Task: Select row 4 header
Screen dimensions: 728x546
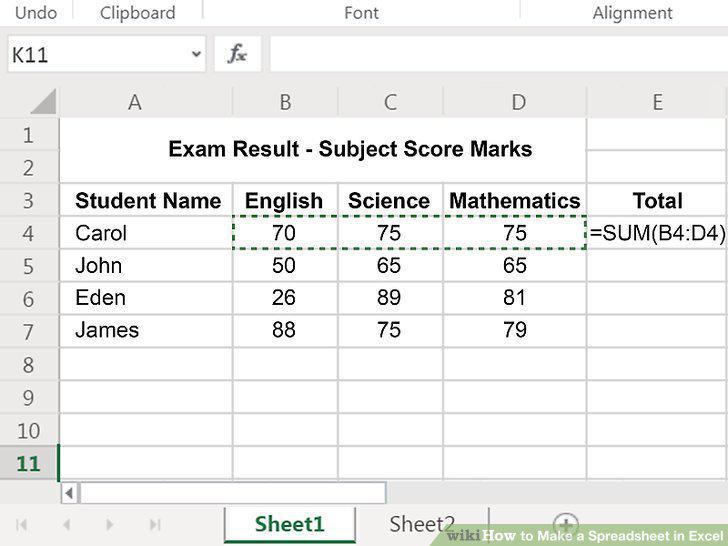Action: [x=29, y=233]
